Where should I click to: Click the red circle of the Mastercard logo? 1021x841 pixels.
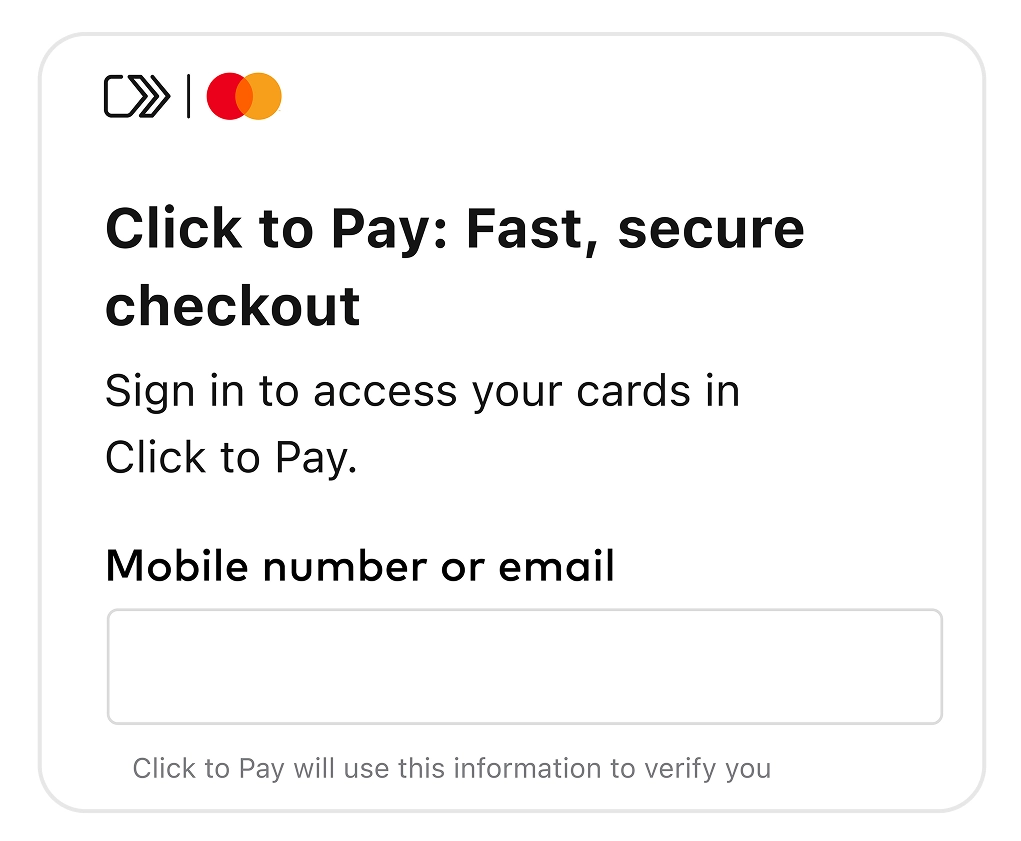tap(223, 97)
